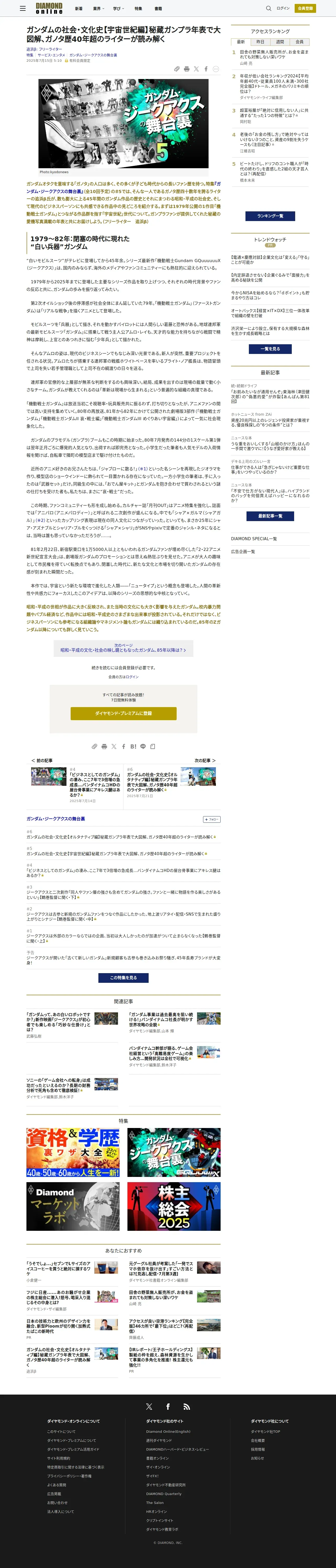Go to the 次のページ link box
This screenshot has height=1568, width=336.
(124, 648)
